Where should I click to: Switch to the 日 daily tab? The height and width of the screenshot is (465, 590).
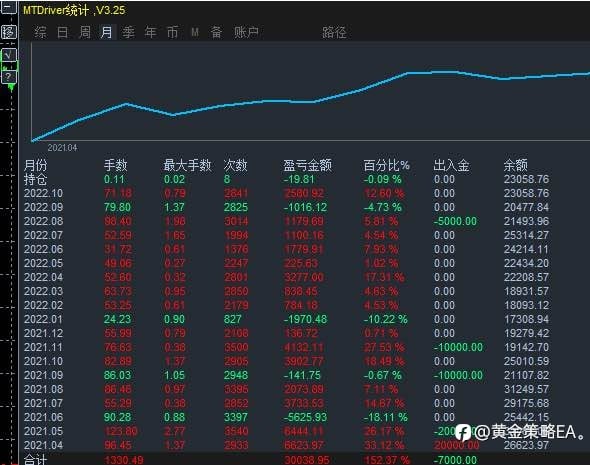coord(62,32)
